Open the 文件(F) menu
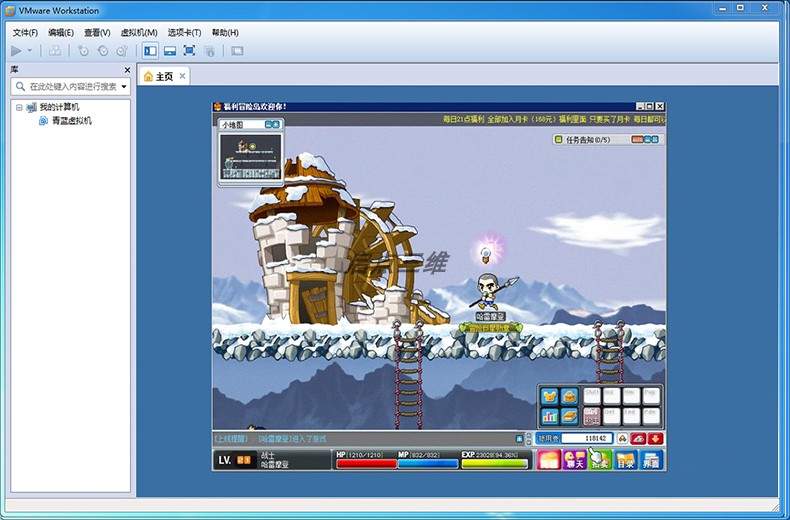Screen dimensions: 790x520 (25, 33)
